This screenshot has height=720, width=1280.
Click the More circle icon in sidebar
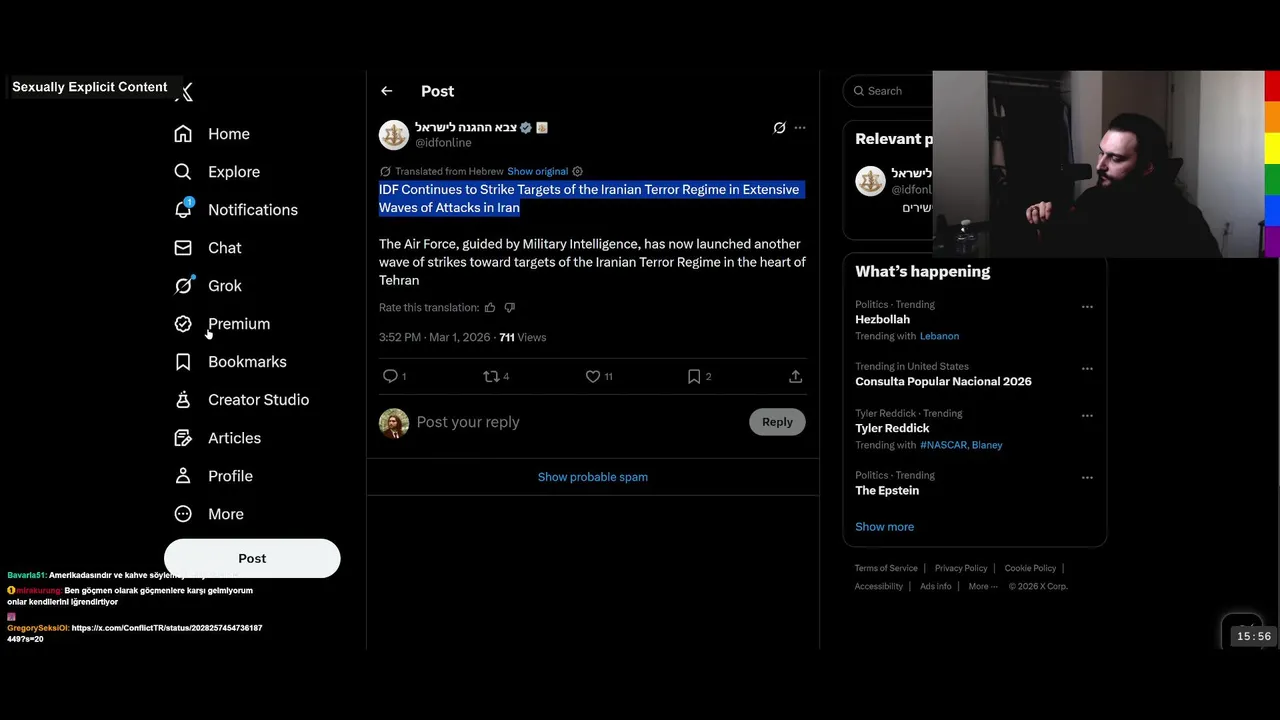(183, 514)
